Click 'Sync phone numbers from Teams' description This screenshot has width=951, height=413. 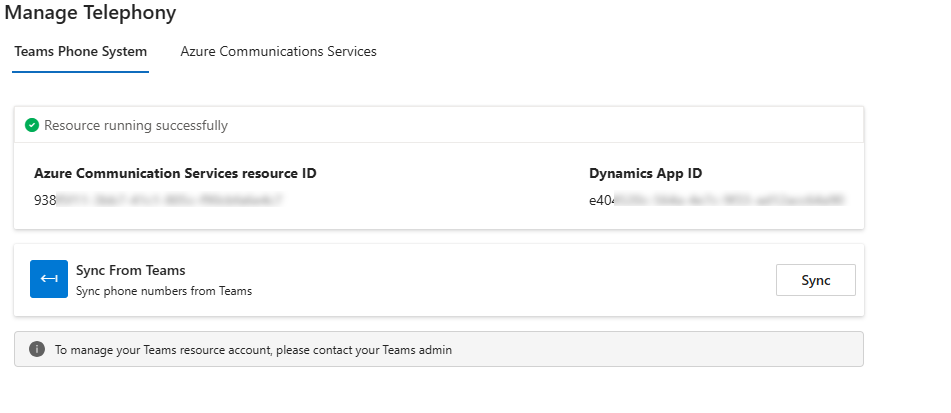(x=164, y=291)
